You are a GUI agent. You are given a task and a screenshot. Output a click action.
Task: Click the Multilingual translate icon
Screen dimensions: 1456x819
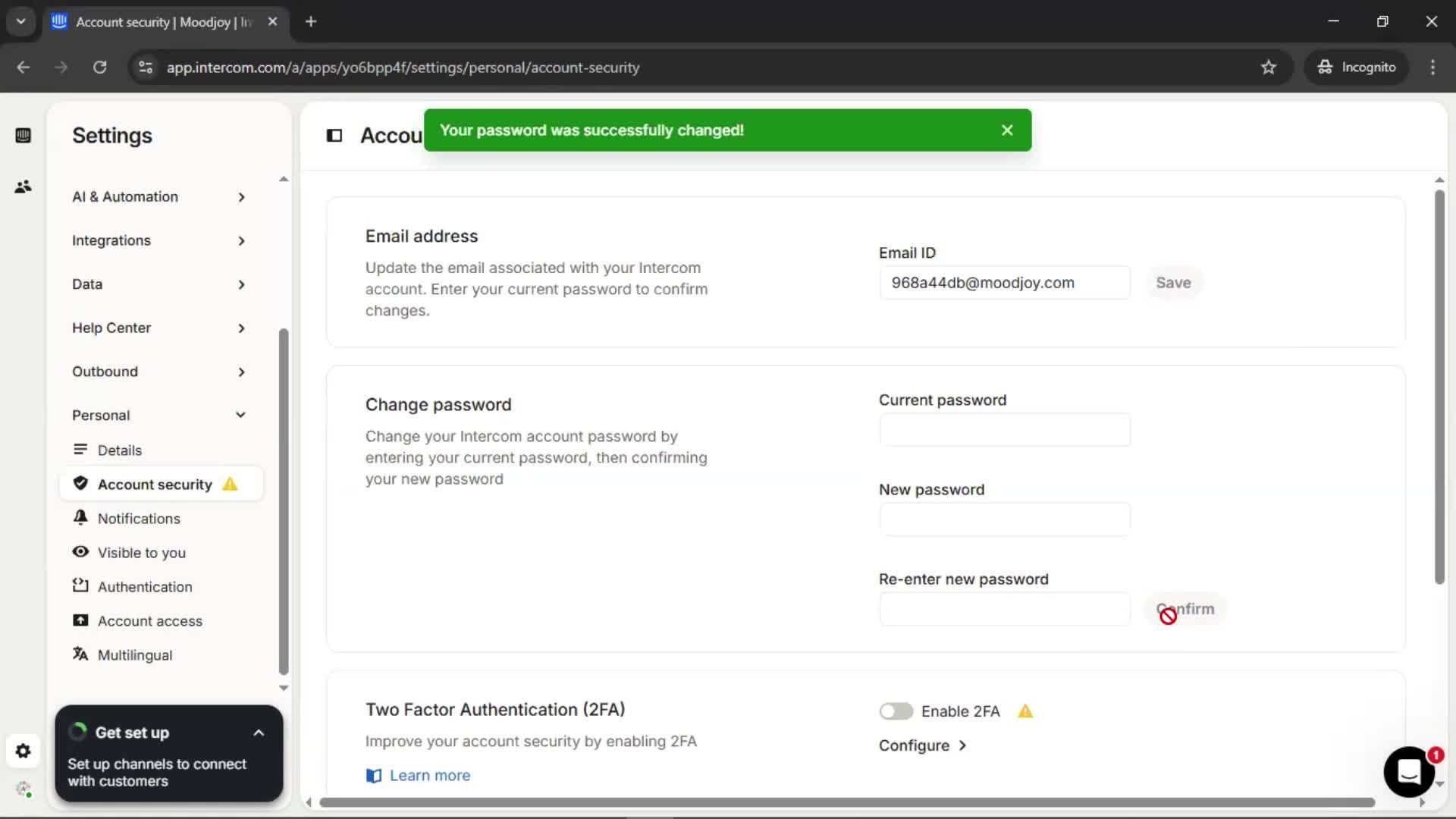click(x=80, y=654)
